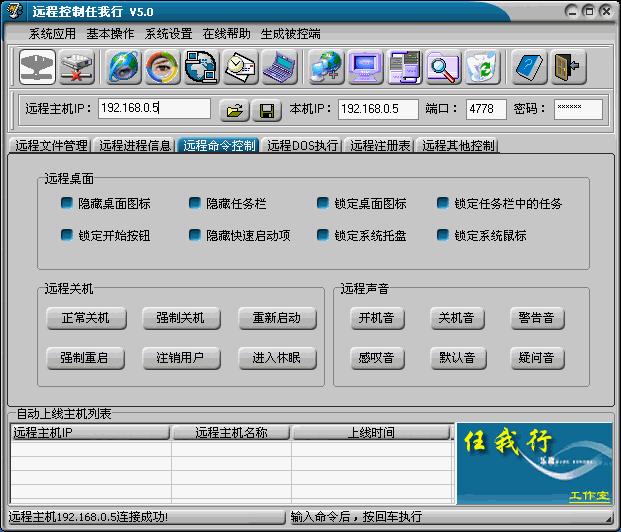This screenshot has width=621, height=532.
Task: Enable the 隐藏桌面图标 checkbox
Action: tap(67, 204)
